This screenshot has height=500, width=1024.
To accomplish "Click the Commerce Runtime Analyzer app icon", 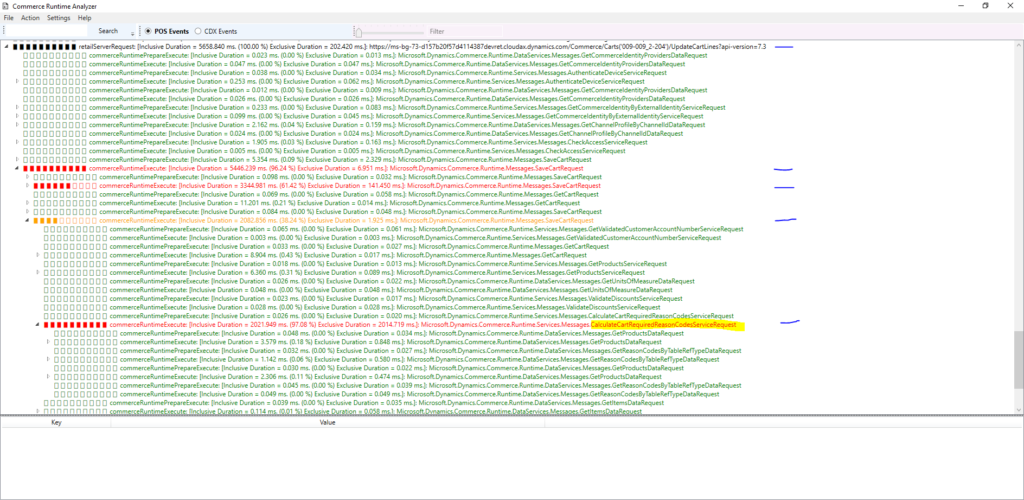I will pos(6,5).
